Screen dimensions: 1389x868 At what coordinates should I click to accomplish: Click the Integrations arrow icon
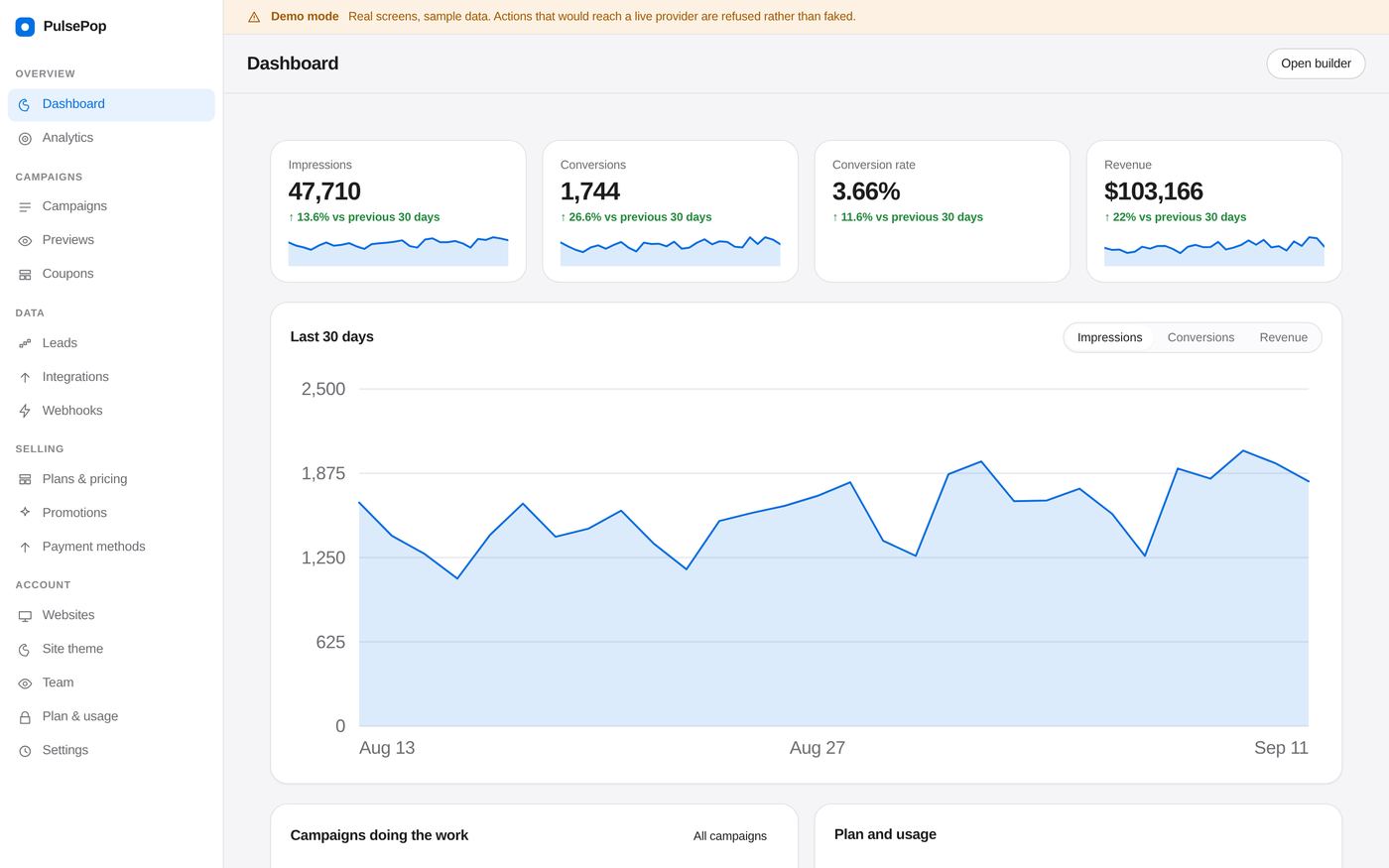click(x=25, y=378)
